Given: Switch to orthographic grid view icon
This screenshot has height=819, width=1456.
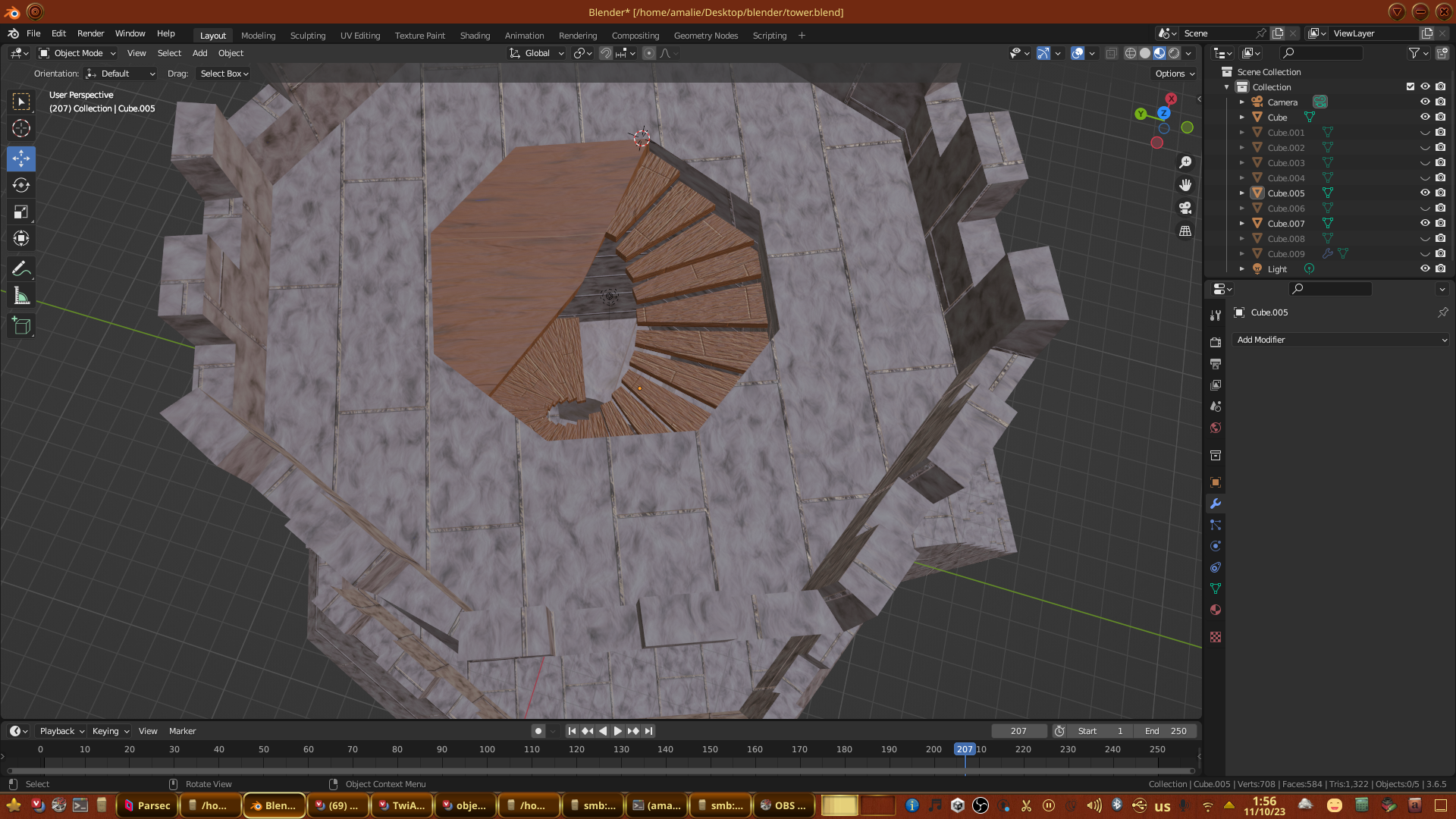Looking at the screenshot, I should (1185, 231).
